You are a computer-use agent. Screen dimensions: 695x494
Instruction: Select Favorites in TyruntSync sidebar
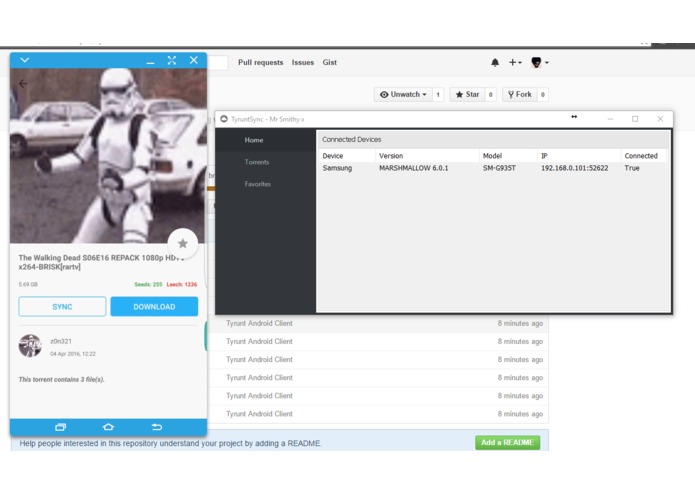click(266, 184)
